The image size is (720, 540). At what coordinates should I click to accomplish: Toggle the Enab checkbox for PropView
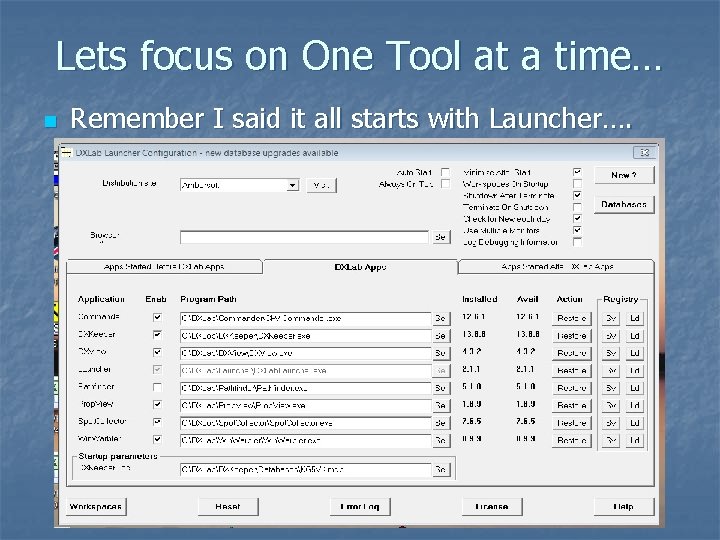point(157,405)
